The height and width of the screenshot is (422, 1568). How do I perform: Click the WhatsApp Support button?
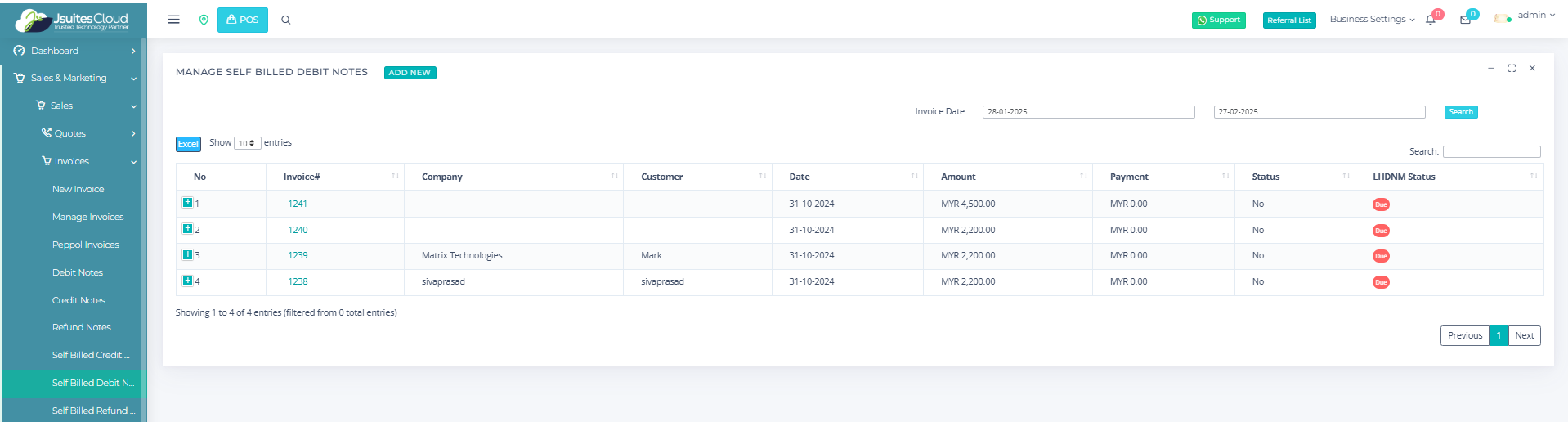click(1218, 20)
